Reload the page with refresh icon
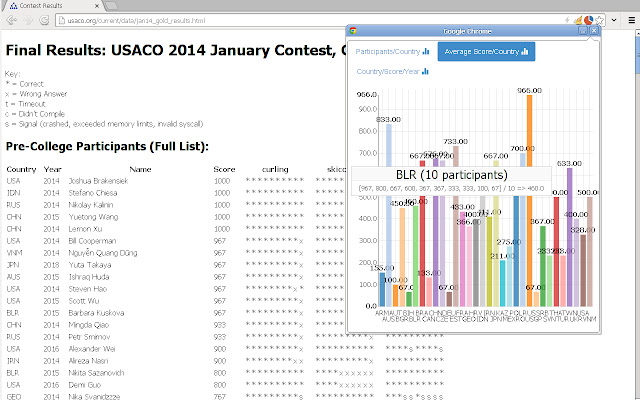The height and width of the screenshot is (400, 640). (x=44, y=20)
